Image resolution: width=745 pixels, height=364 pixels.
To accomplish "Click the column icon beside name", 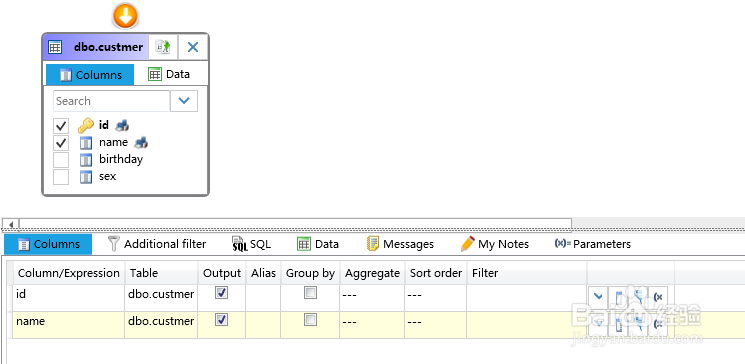I will (86, 143).
